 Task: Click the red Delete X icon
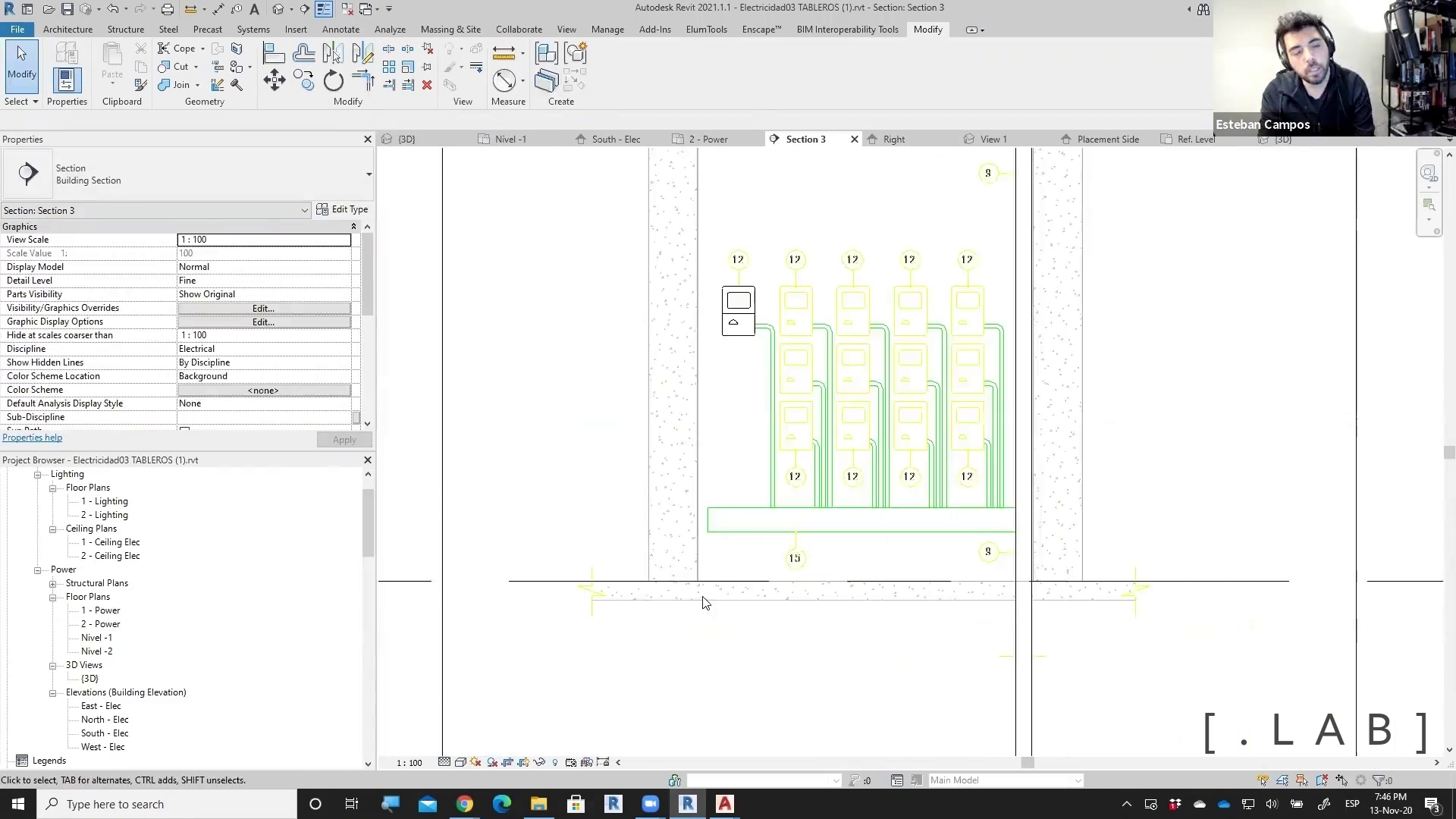(427, 85)
